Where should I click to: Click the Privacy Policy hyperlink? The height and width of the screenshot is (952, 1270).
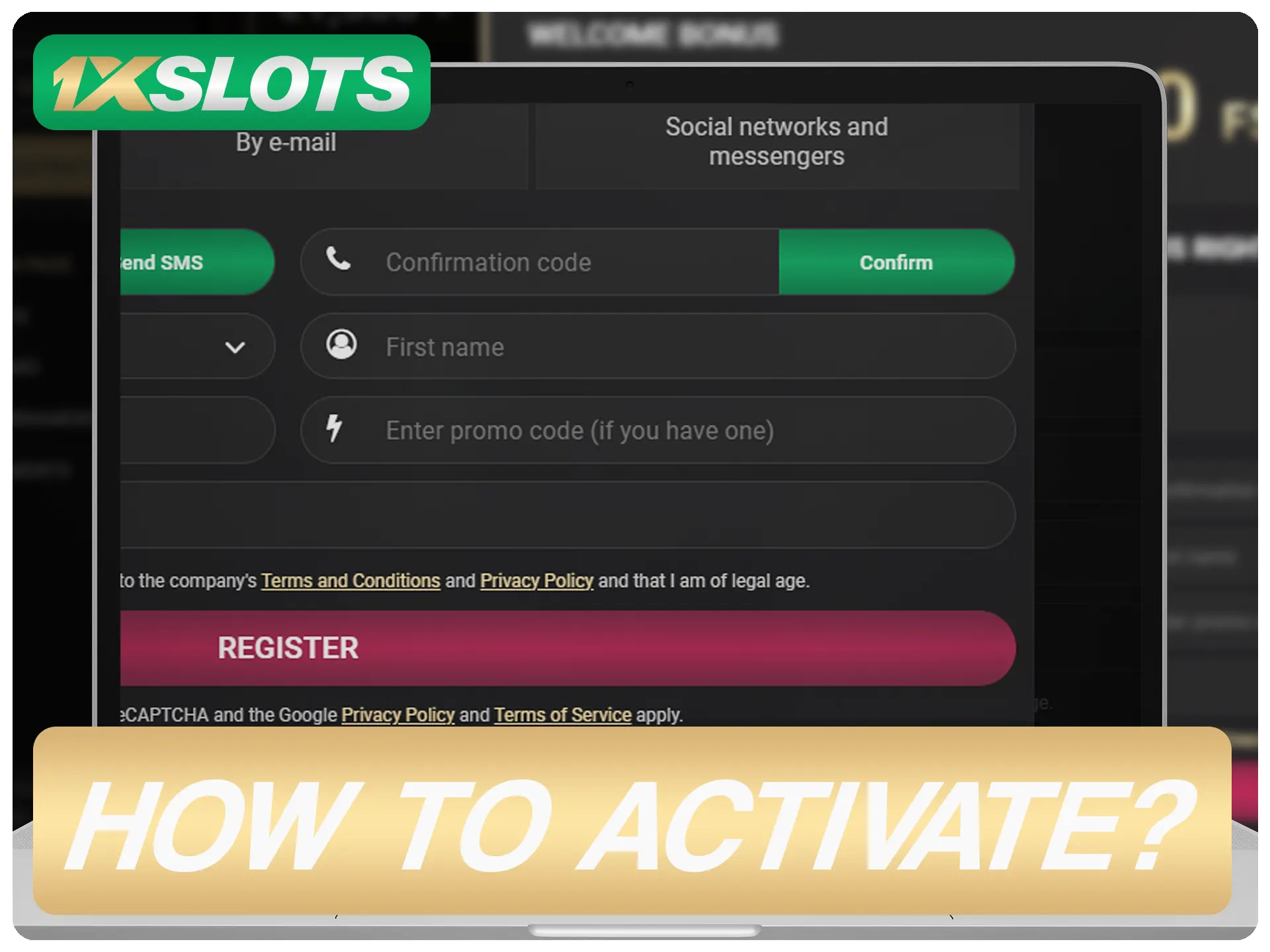537,580
